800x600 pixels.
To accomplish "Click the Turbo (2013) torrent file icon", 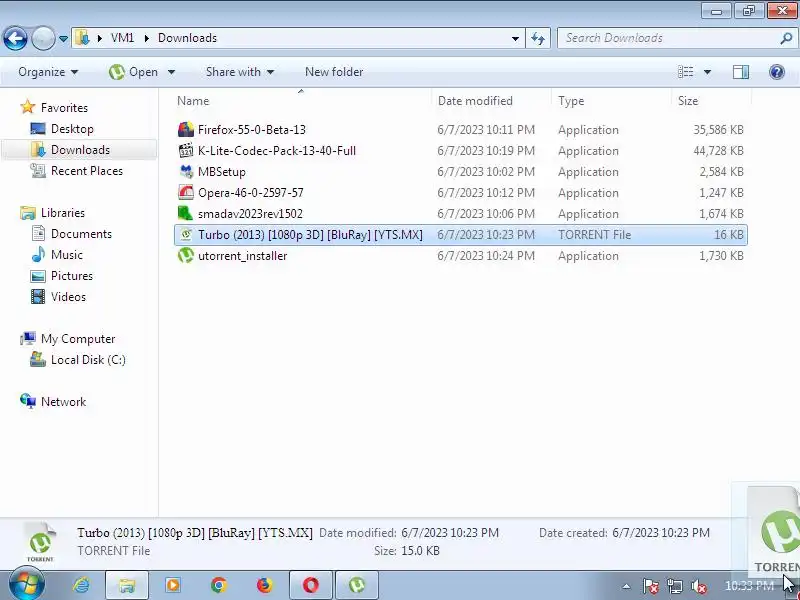I will pos(186,235).
